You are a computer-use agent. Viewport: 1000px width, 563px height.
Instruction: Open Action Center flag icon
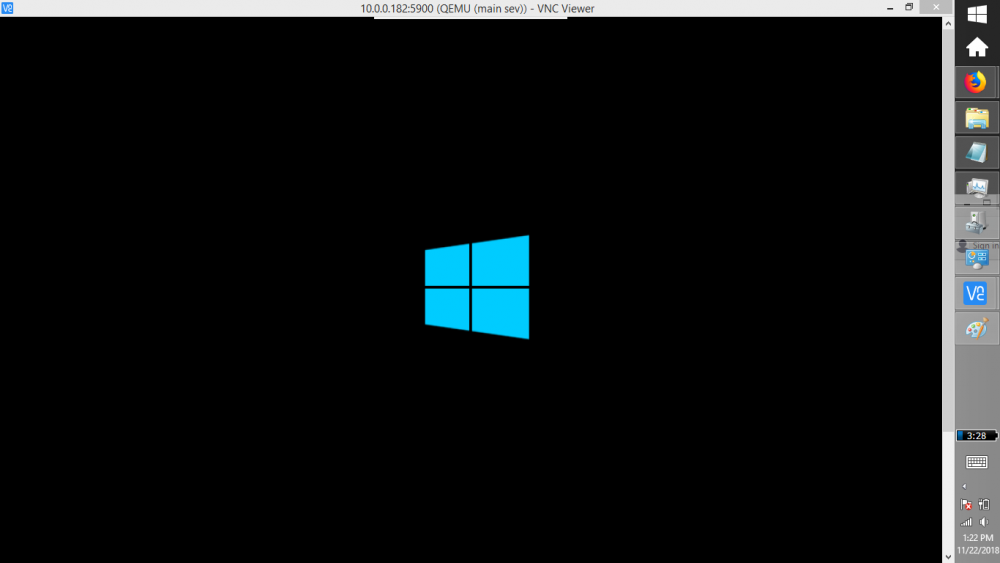point(966,504)
